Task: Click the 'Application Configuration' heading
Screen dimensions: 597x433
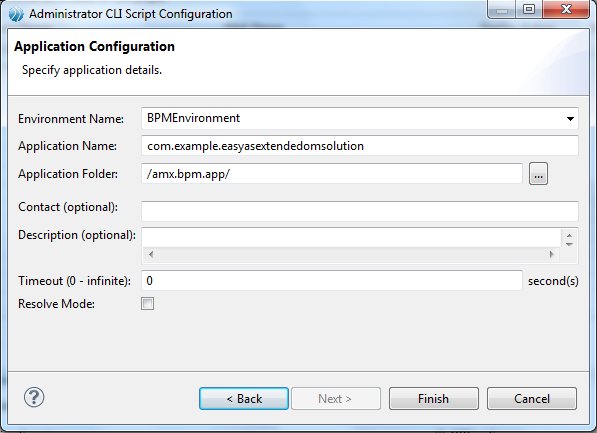Action: (94, 46)
